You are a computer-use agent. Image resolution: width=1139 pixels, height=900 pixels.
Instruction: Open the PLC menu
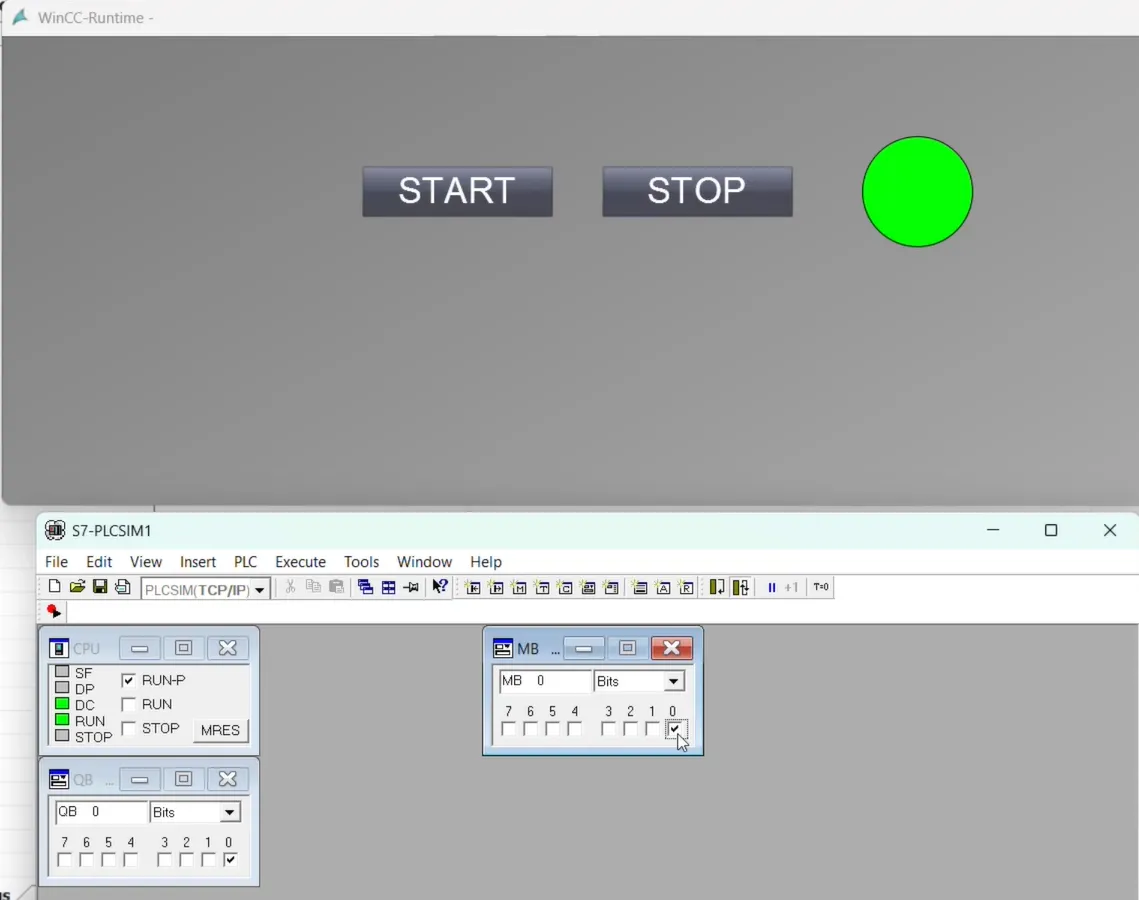[245, 561]
